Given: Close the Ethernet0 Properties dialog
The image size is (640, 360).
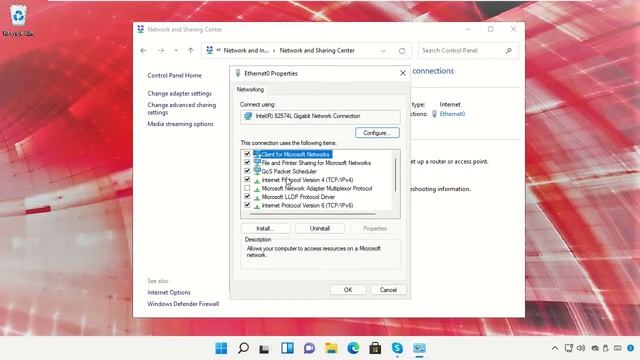Looking at the screenshot, I should point(403,73).
